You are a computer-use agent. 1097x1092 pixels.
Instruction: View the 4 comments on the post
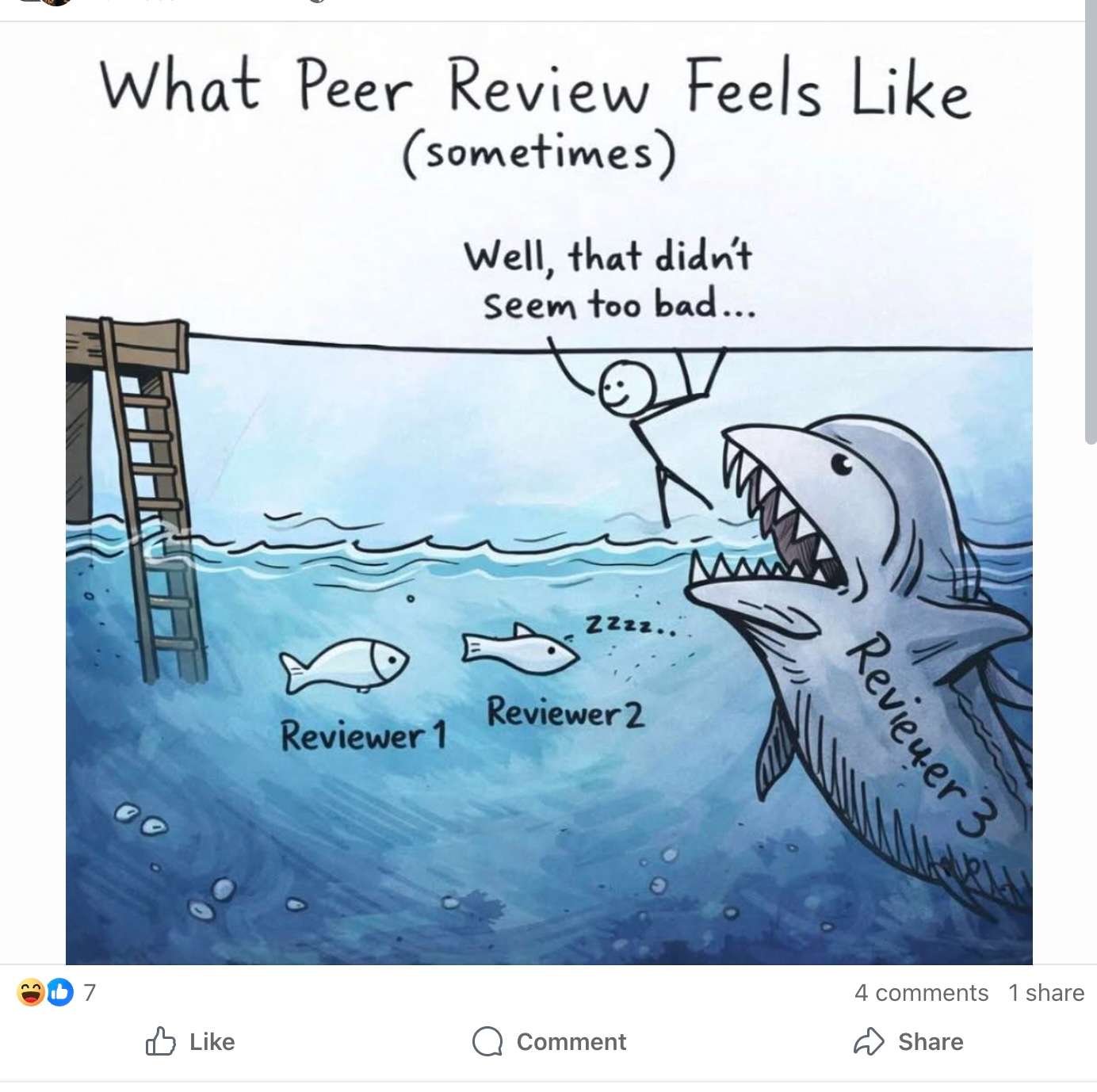(x=921, y=993)
